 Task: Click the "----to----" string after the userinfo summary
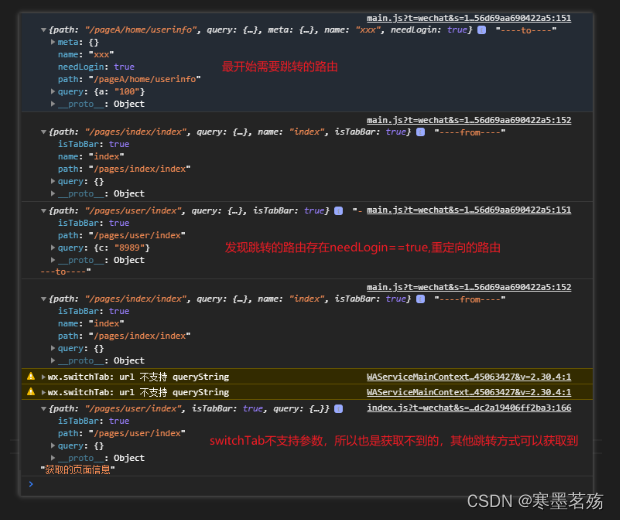526,30
